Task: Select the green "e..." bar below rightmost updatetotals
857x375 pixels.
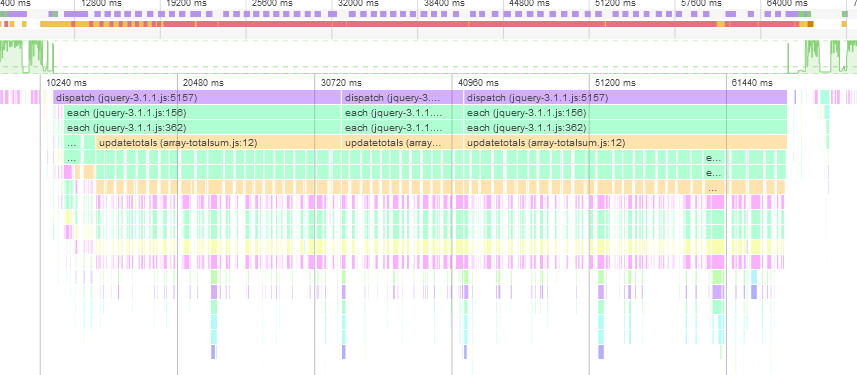Action: click(x=715, y=157)
